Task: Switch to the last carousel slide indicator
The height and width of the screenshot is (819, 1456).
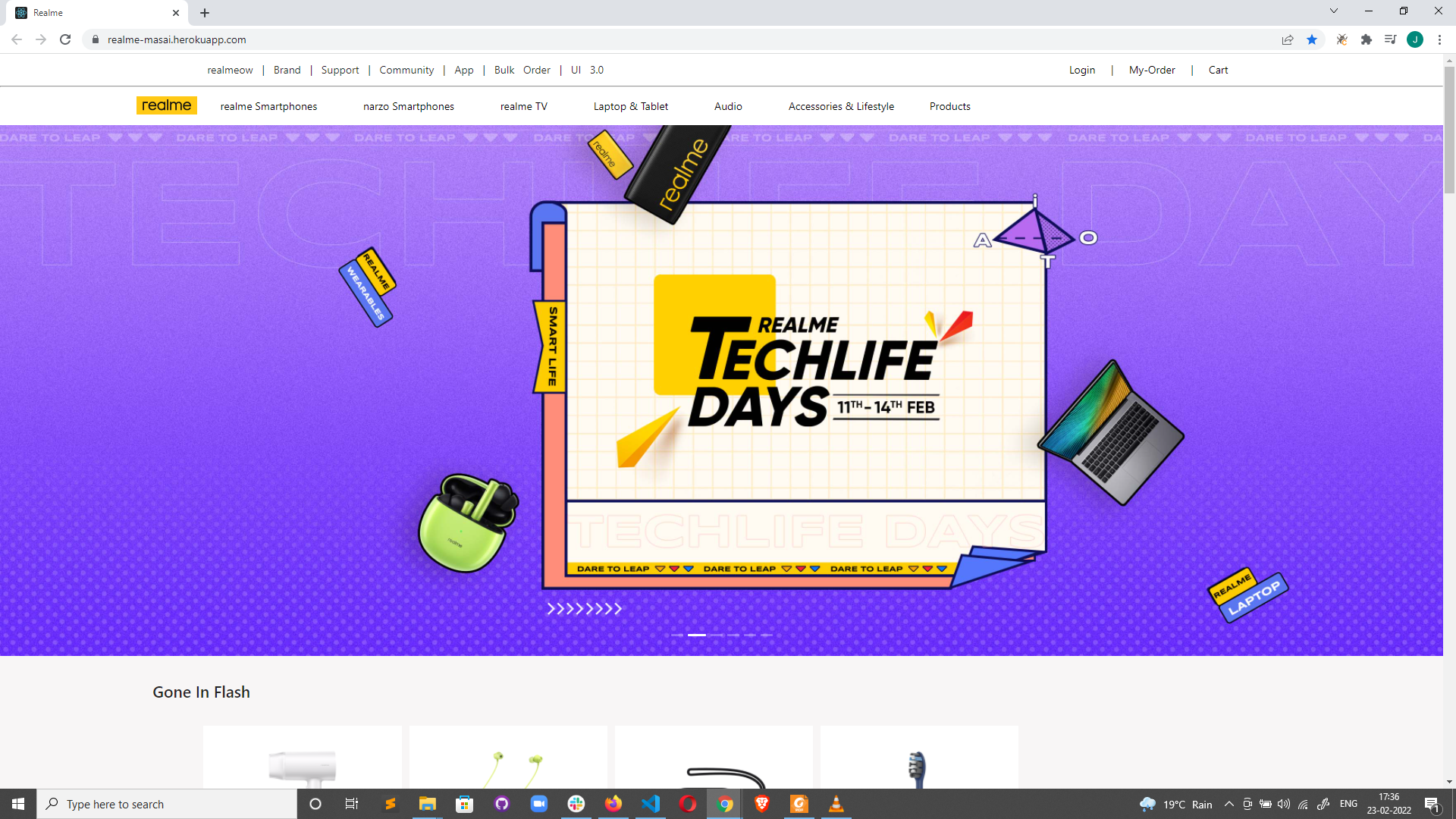Action: [x=767, y=635]
